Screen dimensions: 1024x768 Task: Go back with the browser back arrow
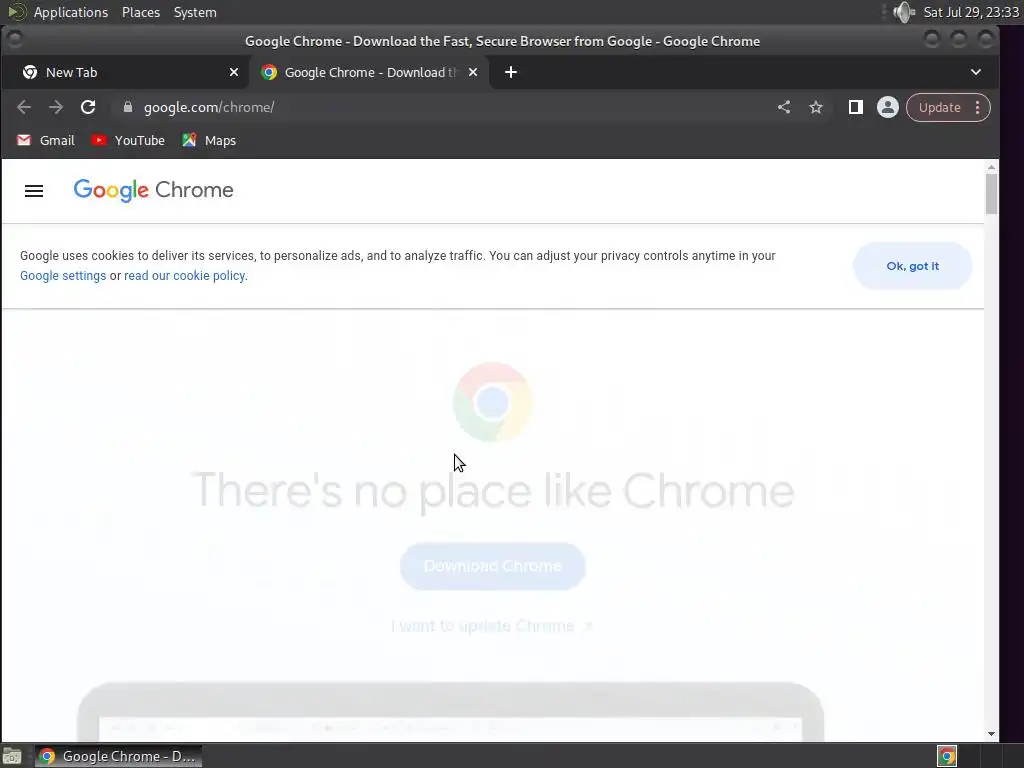[x=24, y=107]
